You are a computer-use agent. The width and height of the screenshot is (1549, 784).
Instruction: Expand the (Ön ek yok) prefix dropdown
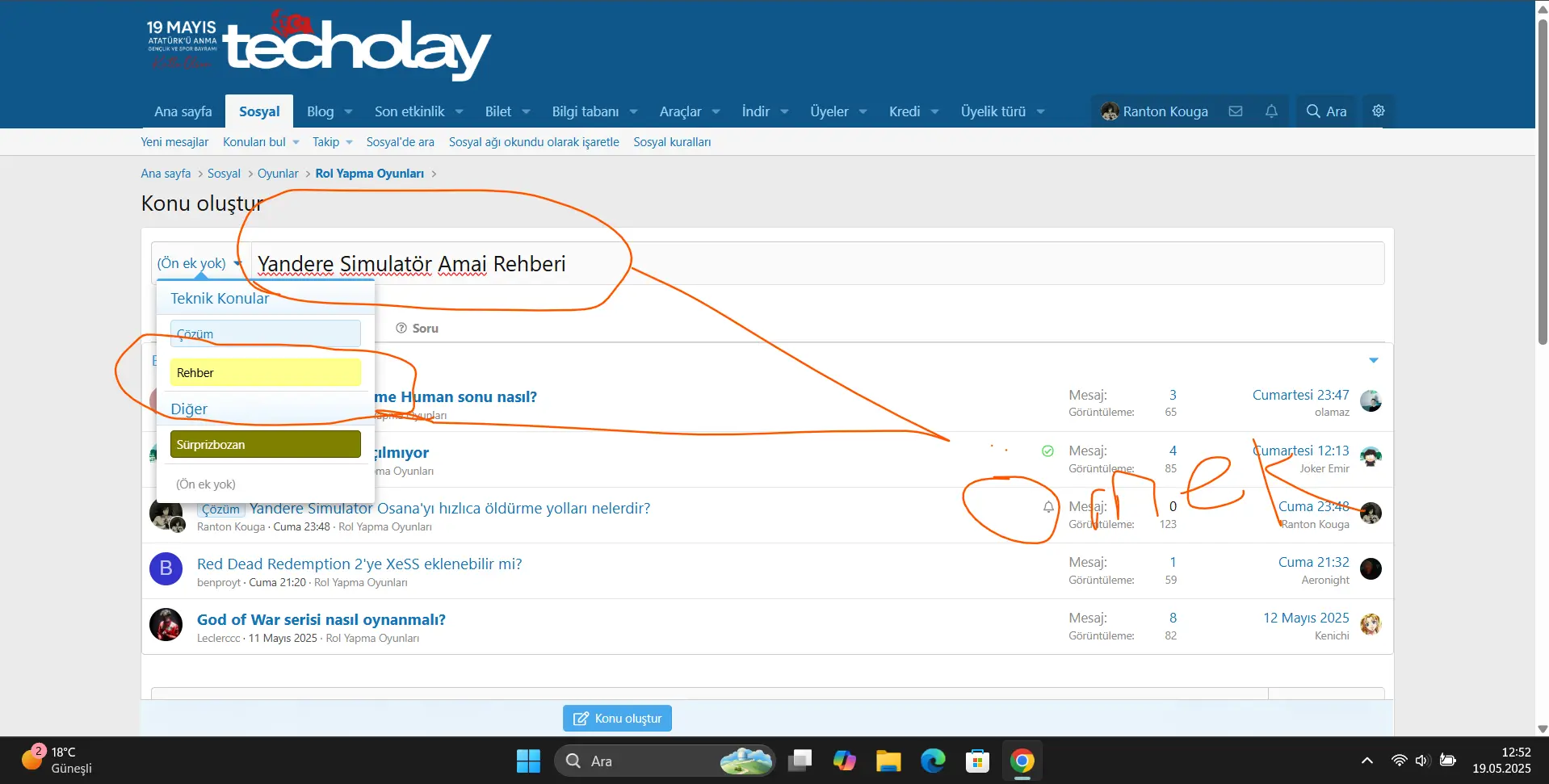(x=199, y=263)
